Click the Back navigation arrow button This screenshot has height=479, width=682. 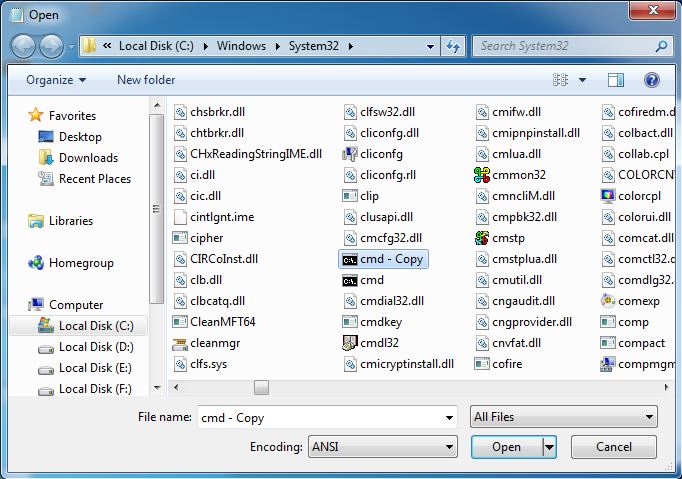pyautogui.click(x=23, y=46)
